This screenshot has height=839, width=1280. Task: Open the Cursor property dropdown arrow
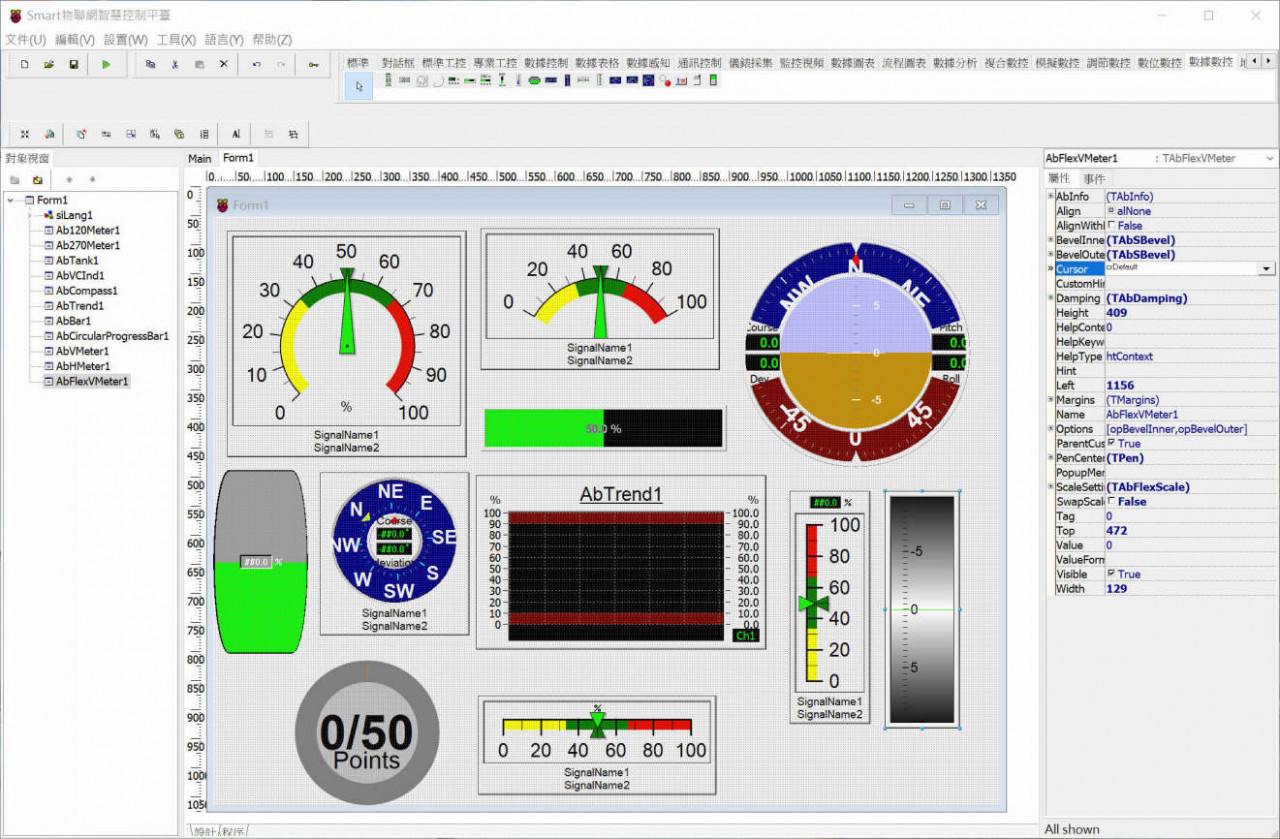pyautogui.click(x=1267, y=269)
